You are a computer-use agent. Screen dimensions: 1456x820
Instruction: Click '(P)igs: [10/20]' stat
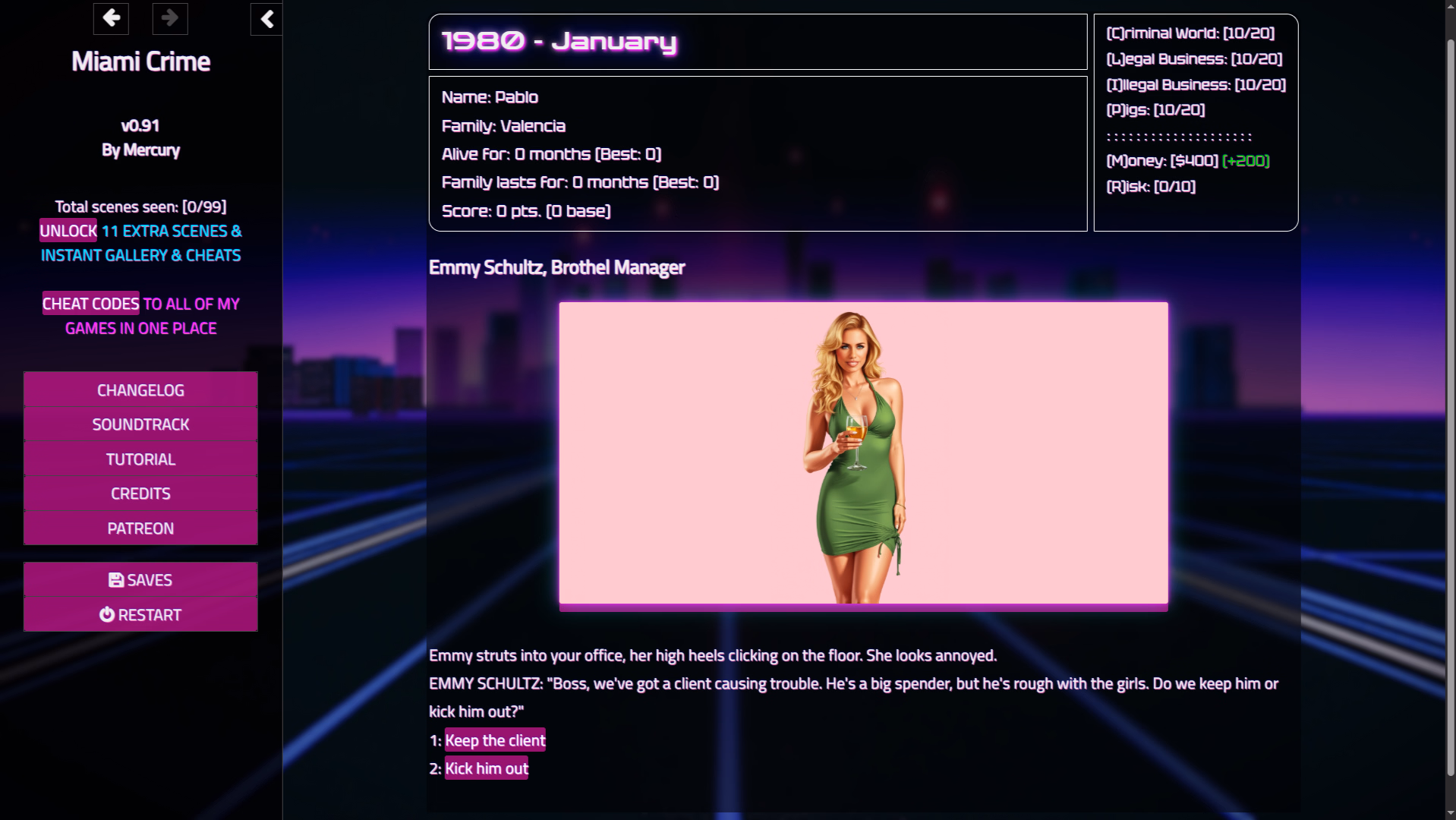(x=1155, y=110)
